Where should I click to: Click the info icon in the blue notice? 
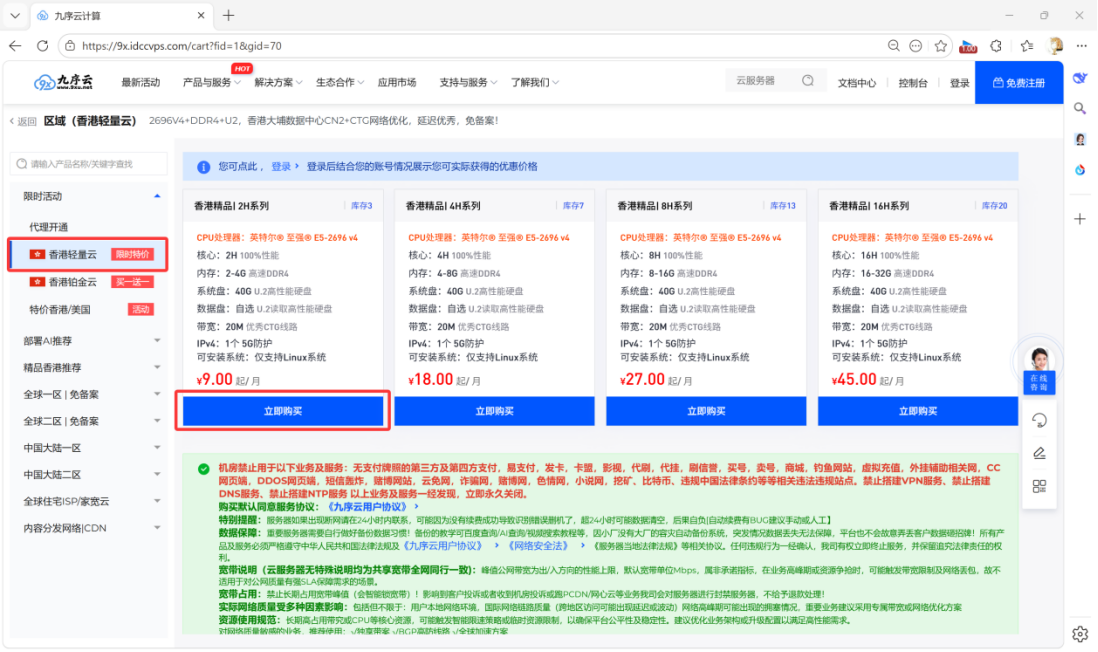tap(203, 167)
